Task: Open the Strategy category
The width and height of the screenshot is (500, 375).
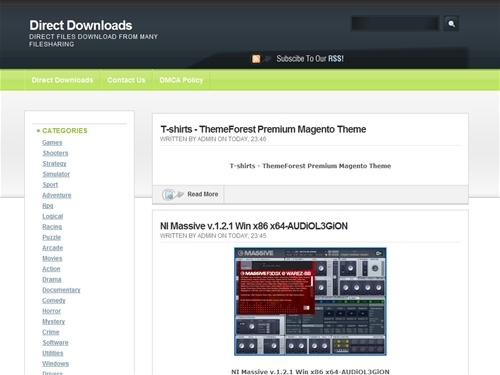Action: [54, 164]
